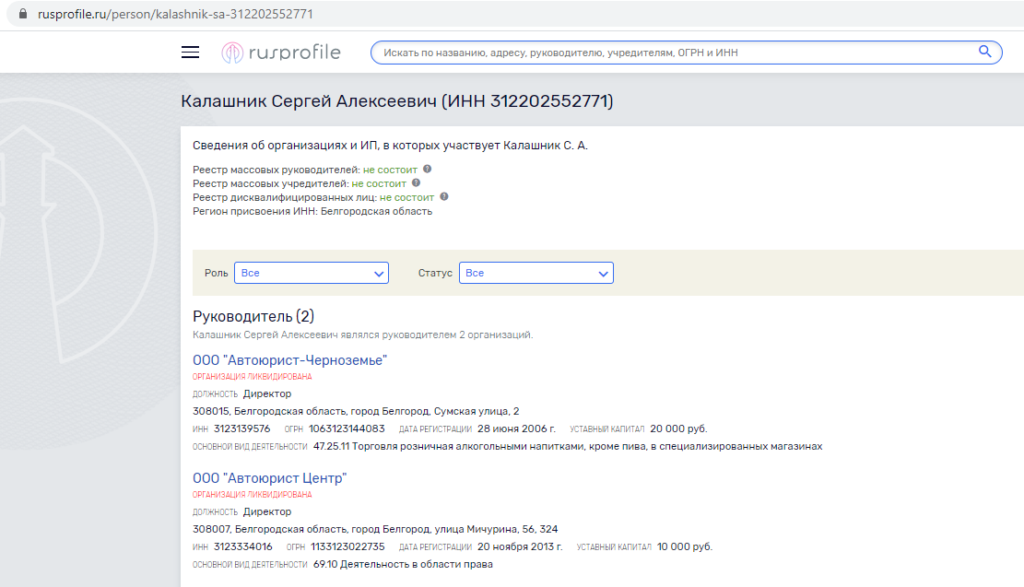Screen dimensions: 1024x587
Task: Click liquidated label under Автоюрист-Черноземье
Action: click(252, 377)
